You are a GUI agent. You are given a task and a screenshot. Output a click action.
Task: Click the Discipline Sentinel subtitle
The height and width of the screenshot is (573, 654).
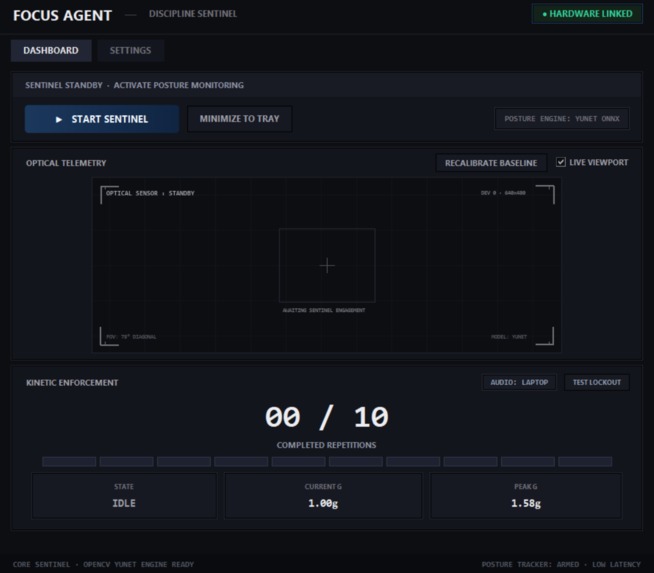(193, 14)
